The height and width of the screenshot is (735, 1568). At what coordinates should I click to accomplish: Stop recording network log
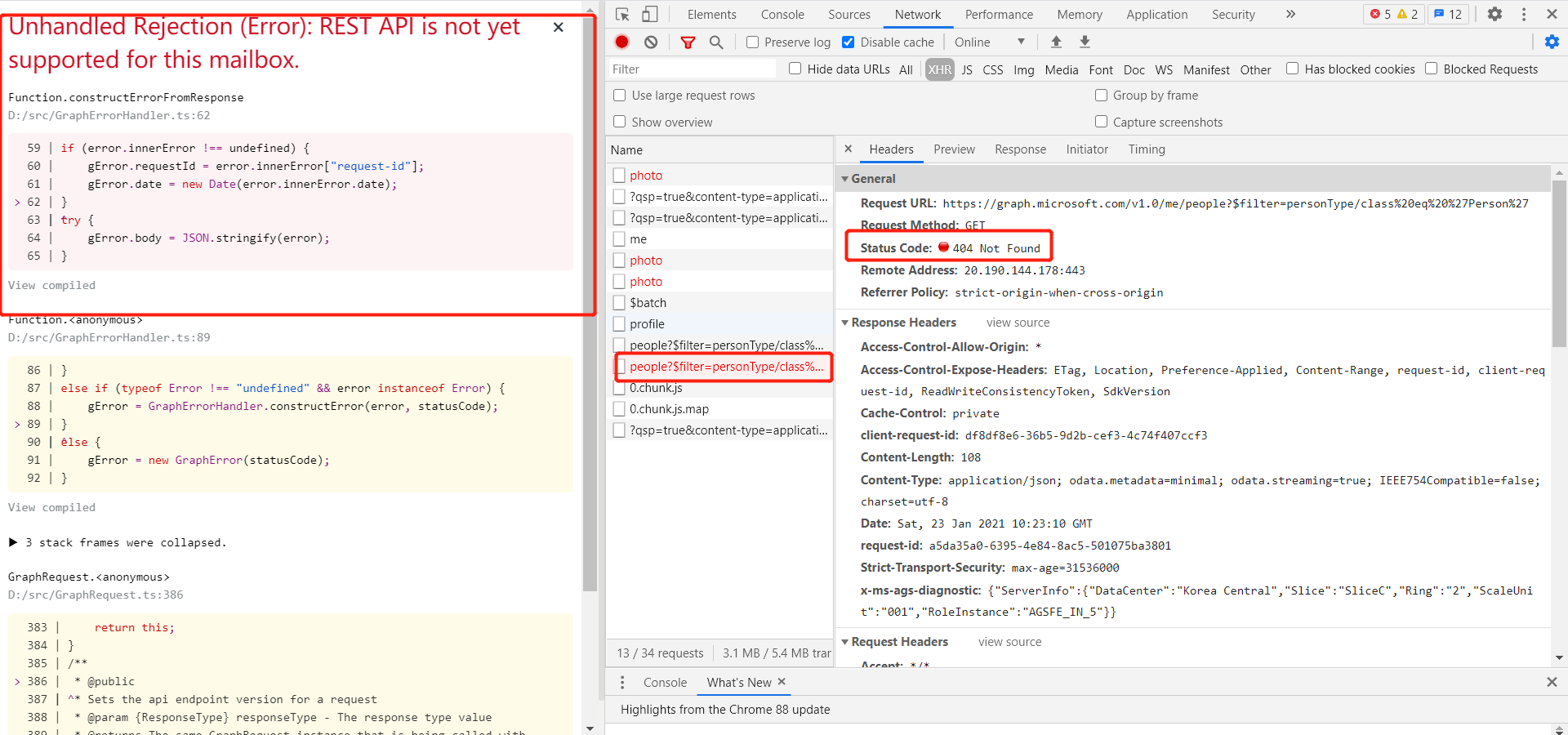coord(621,42)
